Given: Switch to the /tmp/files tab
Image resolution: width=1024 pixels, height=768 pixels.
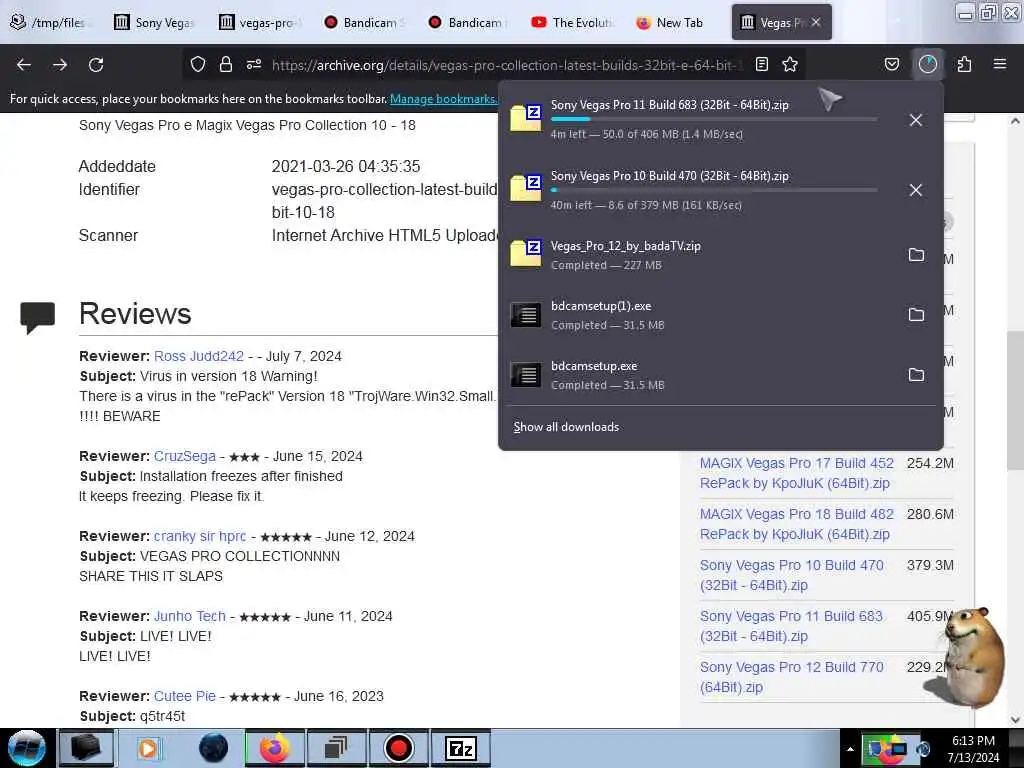Looking at the screenshot, I should pos(49,22).
